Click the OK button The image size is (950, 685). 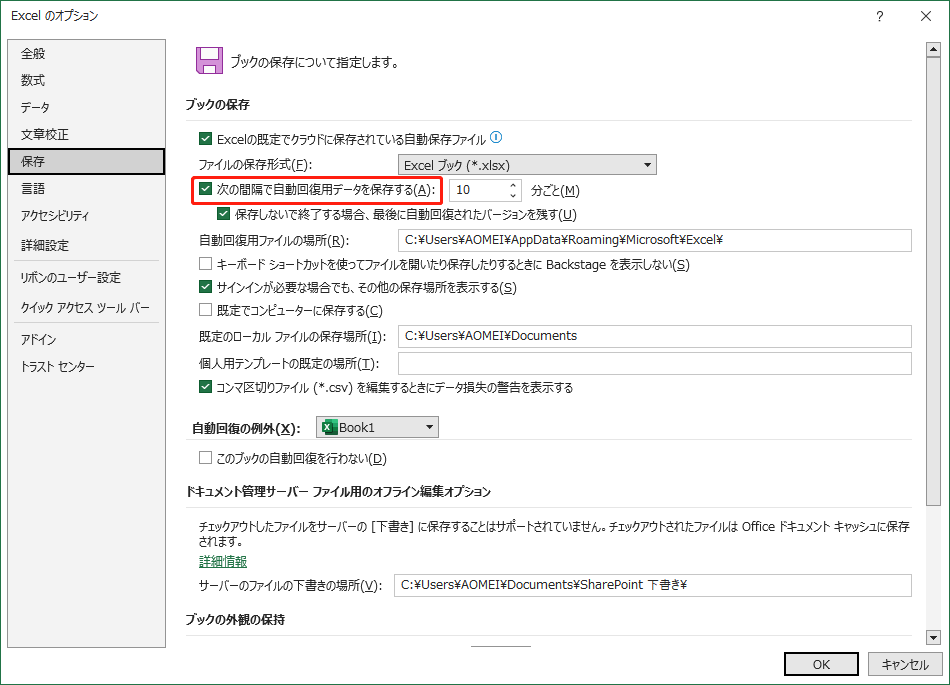click(x=821, y=664)
